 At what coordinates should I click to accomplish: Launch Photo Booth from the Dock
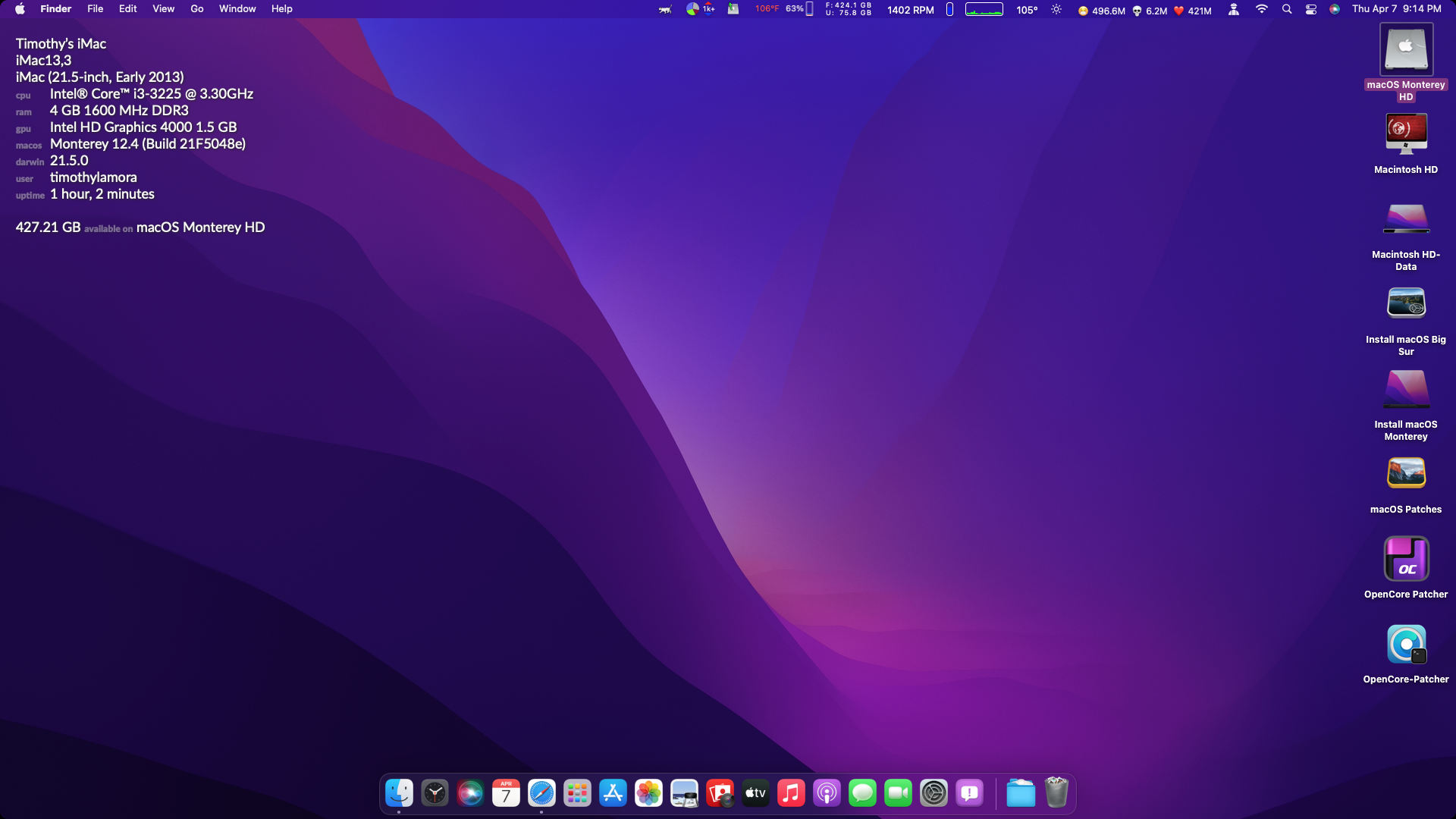tap(720, 793)
